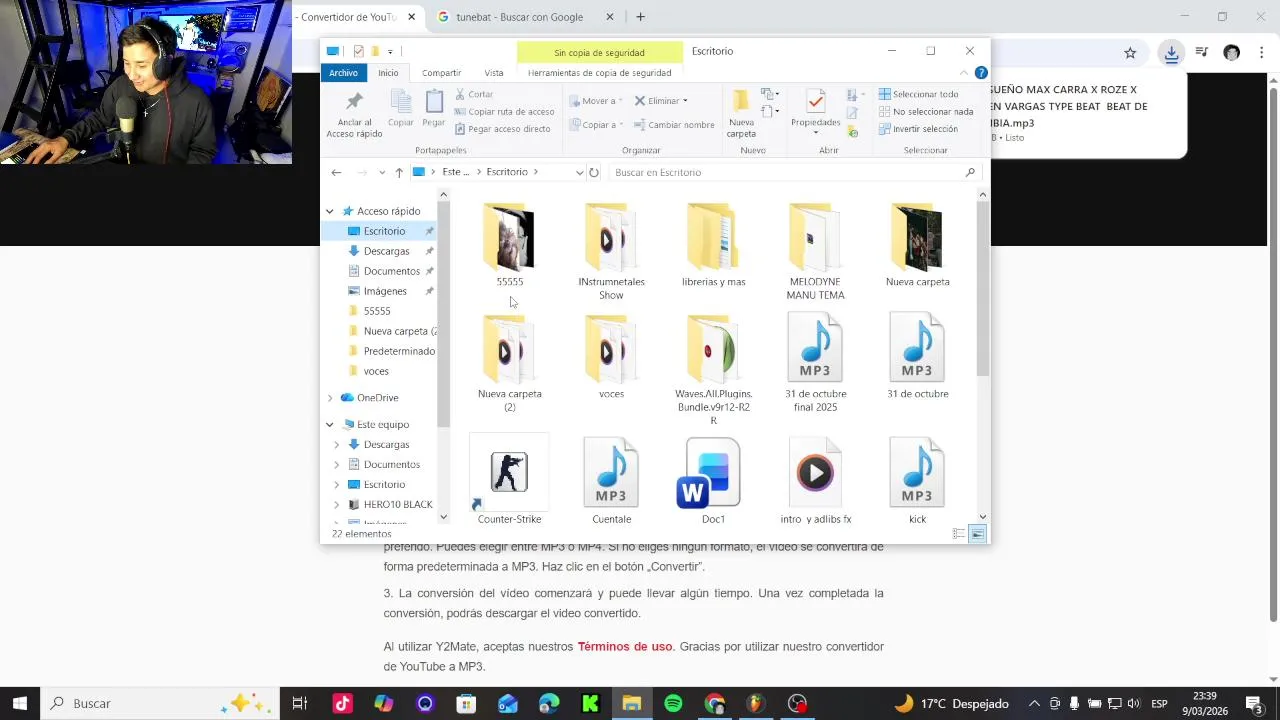Collapse the Acceso rápido tree node
Screen dimensions: 1280x720
coord(329,211)
